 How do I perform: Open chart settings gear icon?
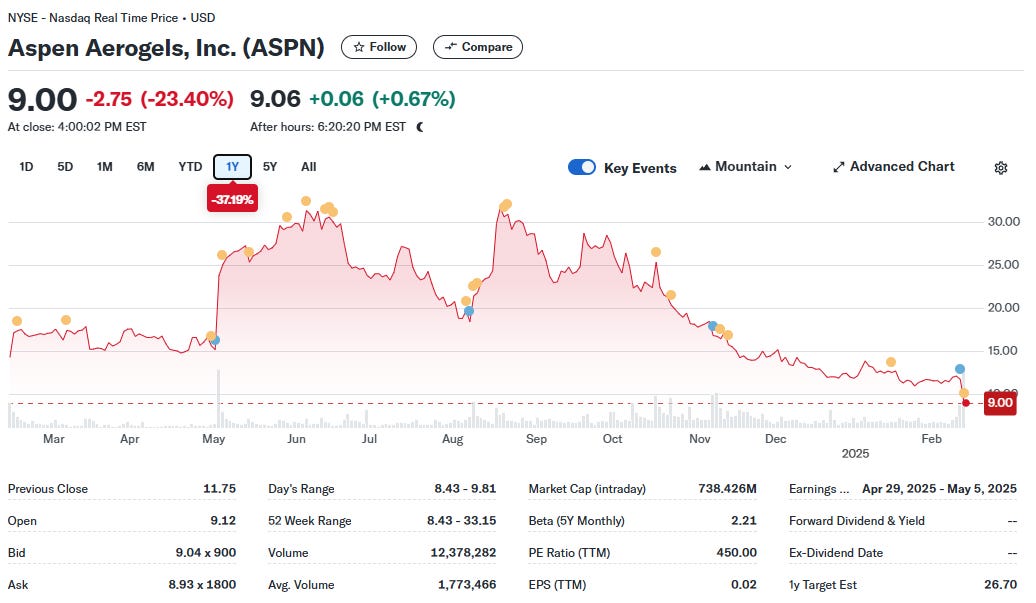point(1000,168)
